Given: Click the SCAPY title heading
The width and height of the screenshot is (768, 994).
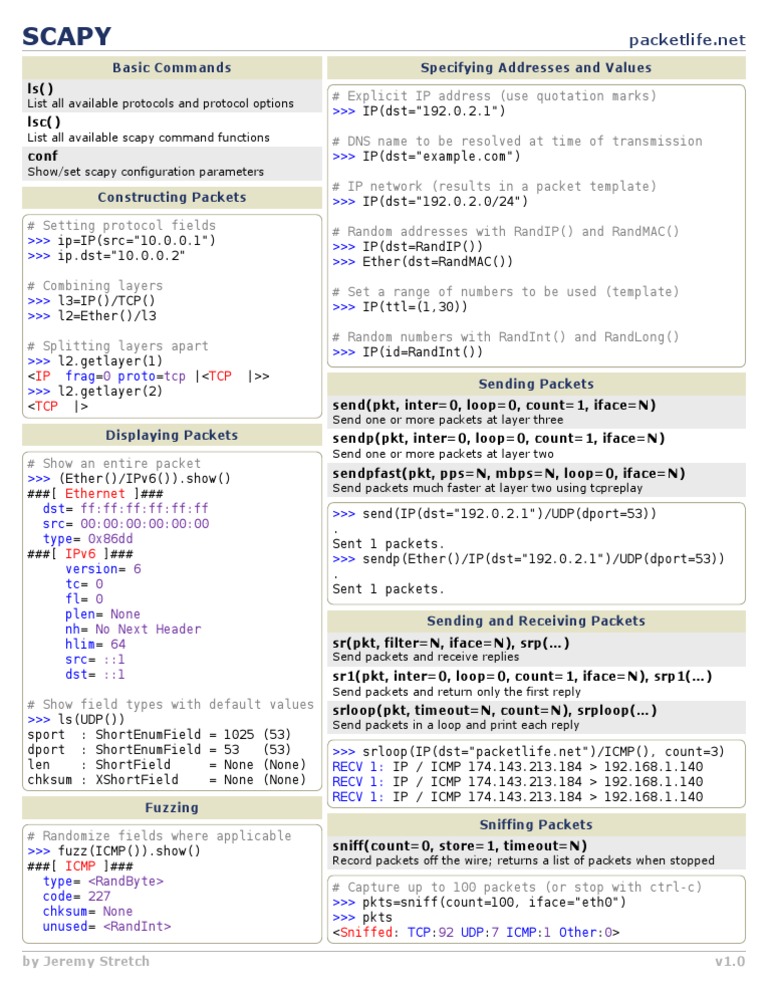Looking at the screenshot, I should (67, 36).
